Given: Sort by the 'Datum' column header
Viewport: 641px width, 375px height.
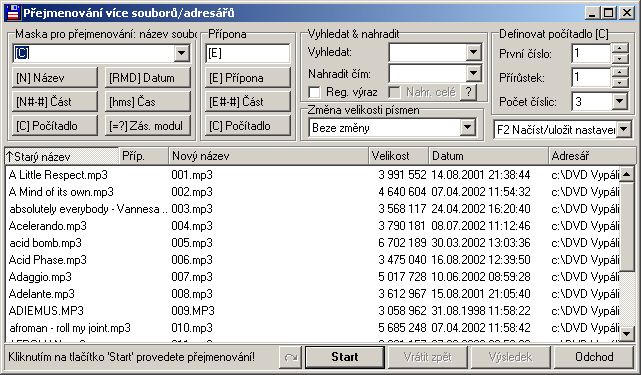Looking at the screenshot, I should 488,156.
